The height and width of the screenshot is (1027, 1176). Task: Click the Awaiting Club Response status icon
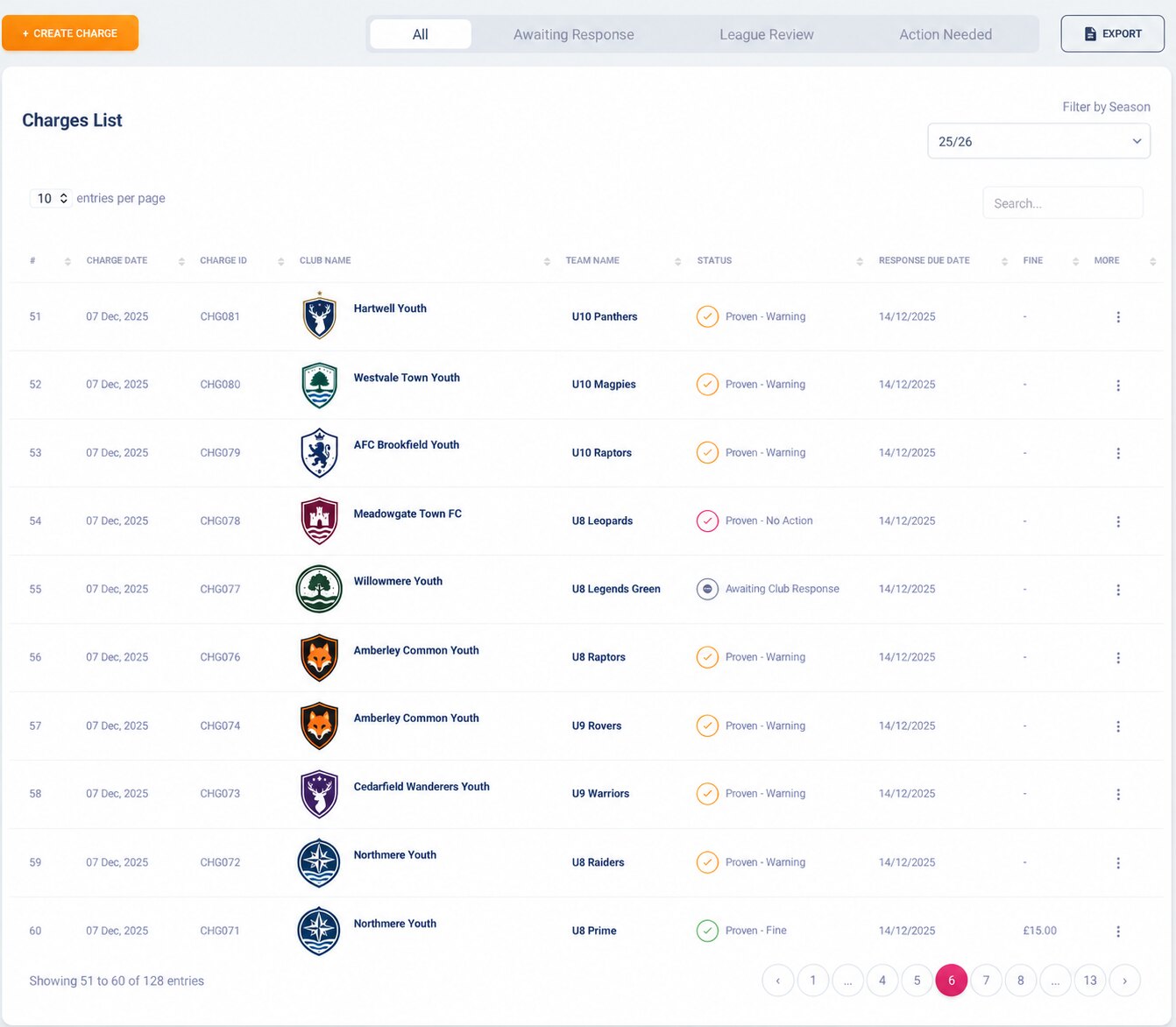(707, 589)
